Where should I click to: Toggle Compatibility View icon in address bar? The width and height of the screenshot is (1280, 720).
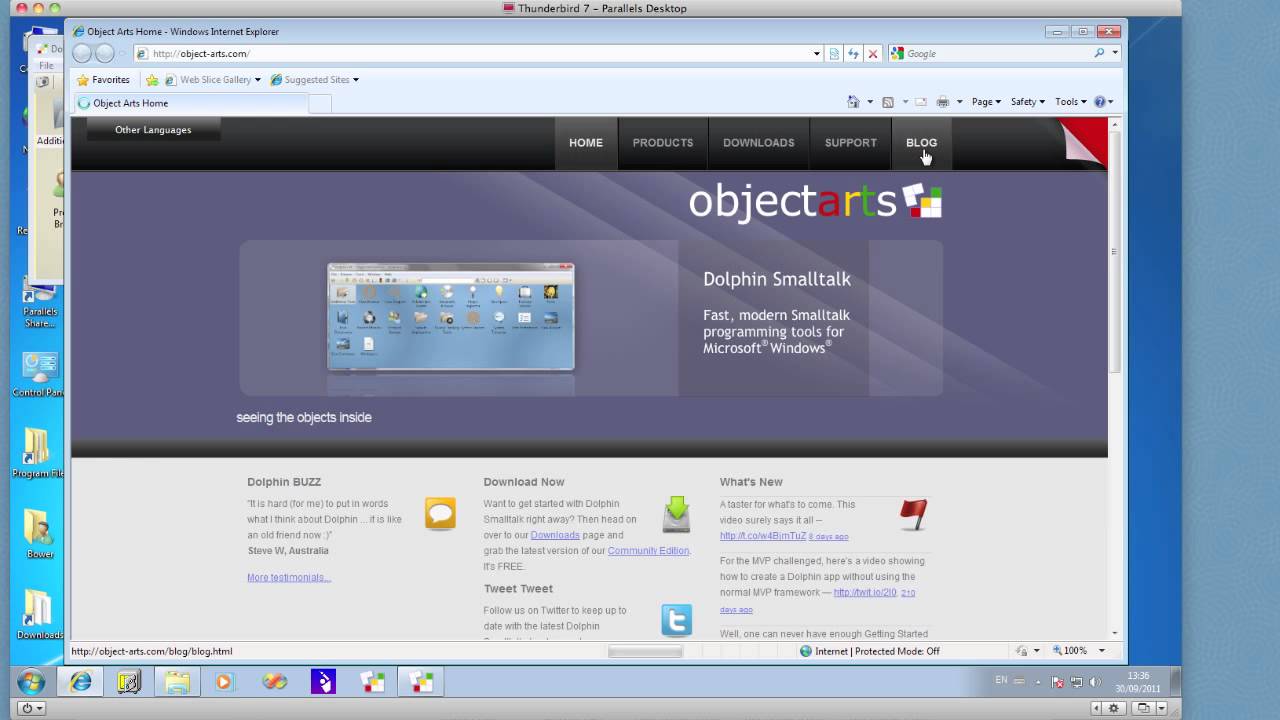[834, 54]
